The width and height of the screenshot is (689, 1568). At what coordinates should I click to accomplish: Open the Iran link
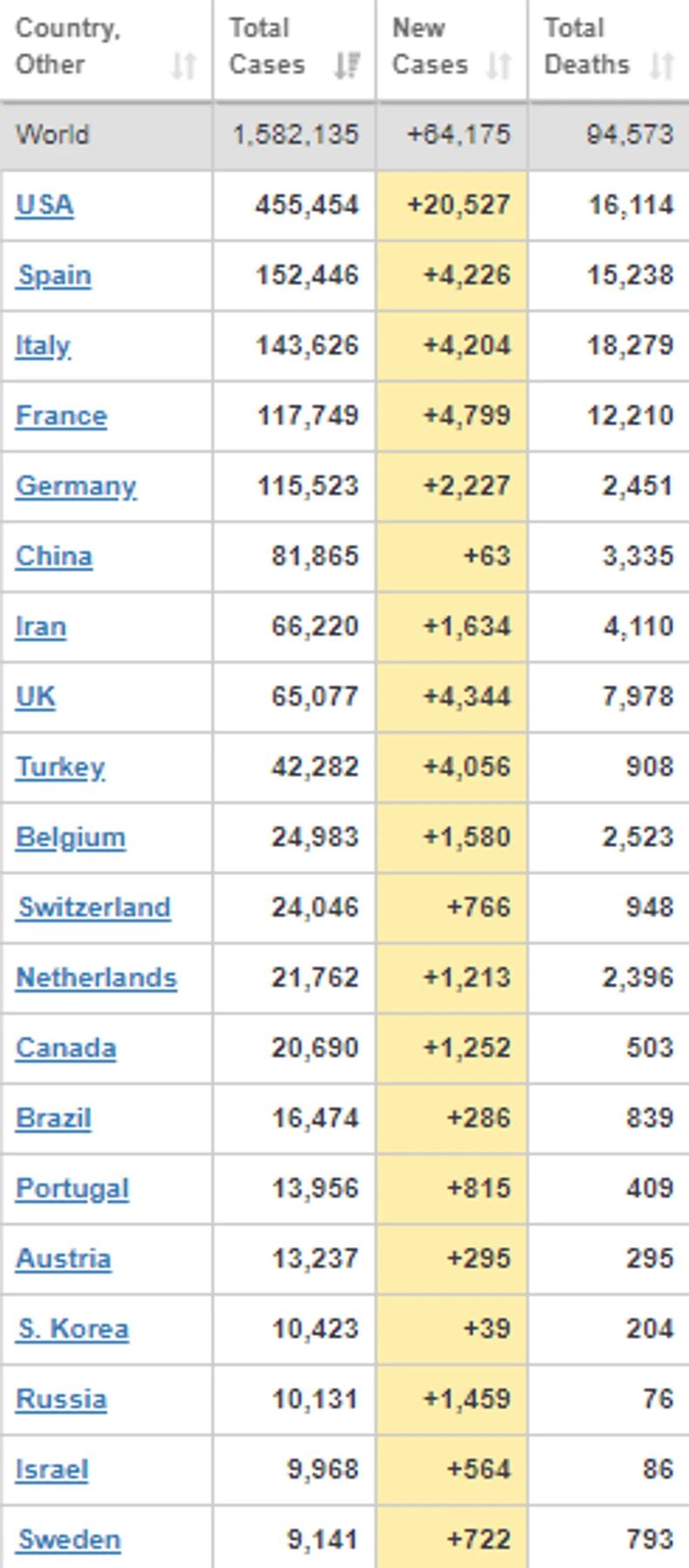[41, 627]
